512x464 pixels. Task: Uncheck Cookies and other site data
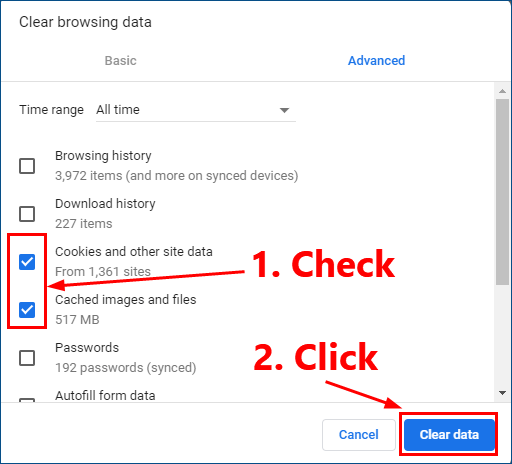click(27, 262)
